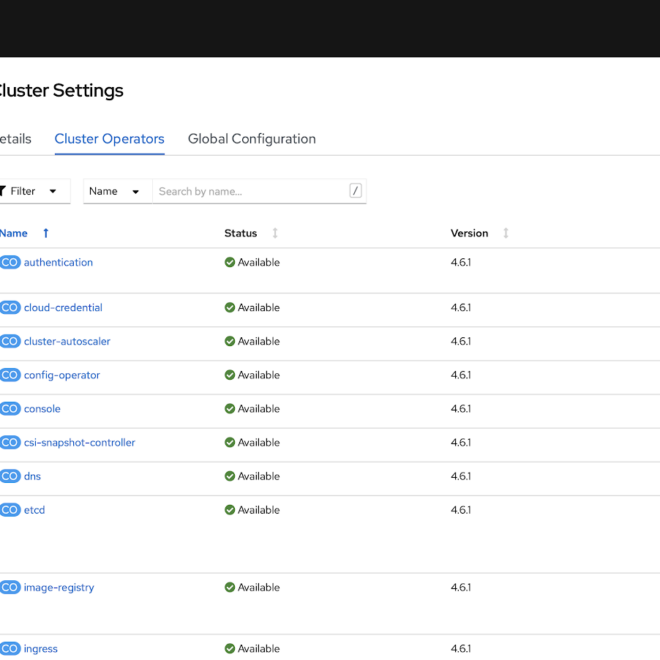Click the green check icon in authentication row
660x660 pixels.
click(x=230, y=262)
